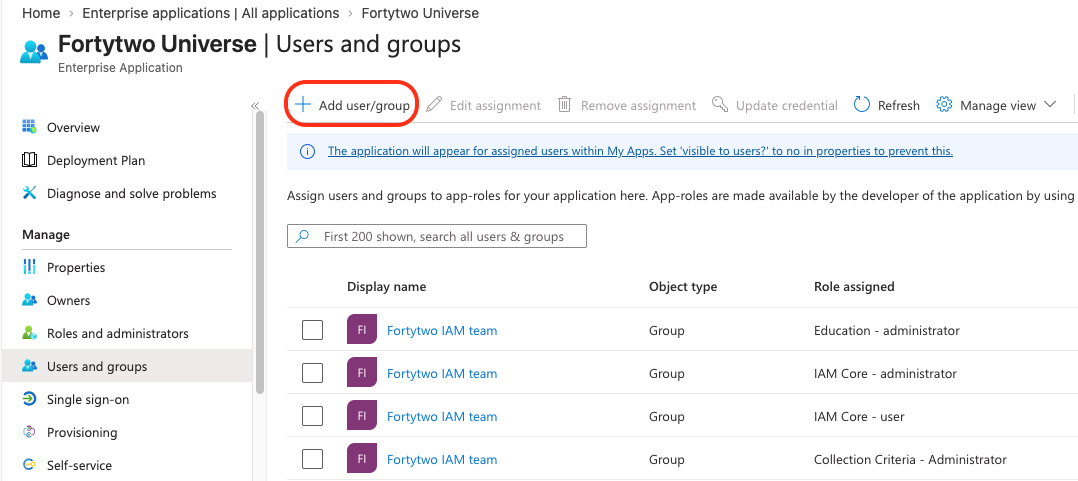
Task: Open the My Apps visibility info banner link
Action: [x=640, y=151]
